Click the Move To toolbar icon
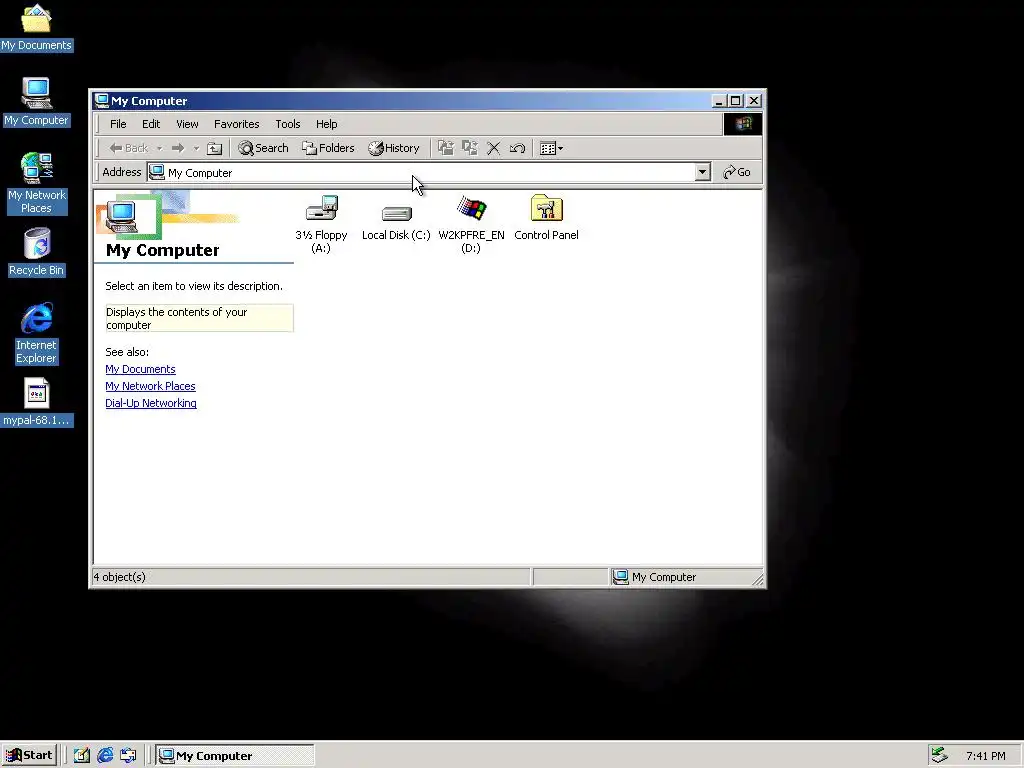Screen dimensions: 1024x768 pyautogui.click(x=445, y=148)
